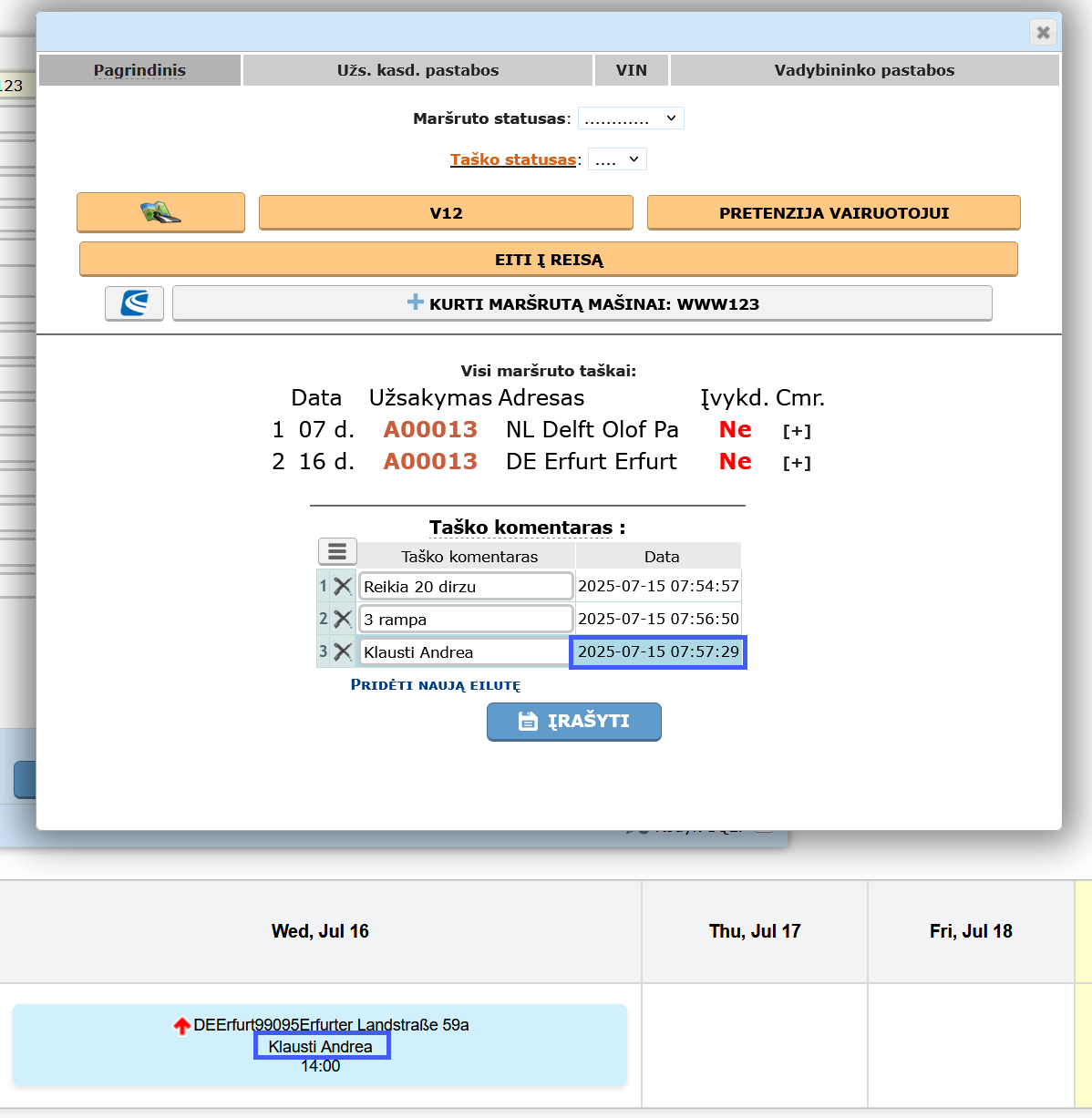Click address 'DE Erfurt Erfurt'
This screenshot has height=1118, width=1092.
592,461
